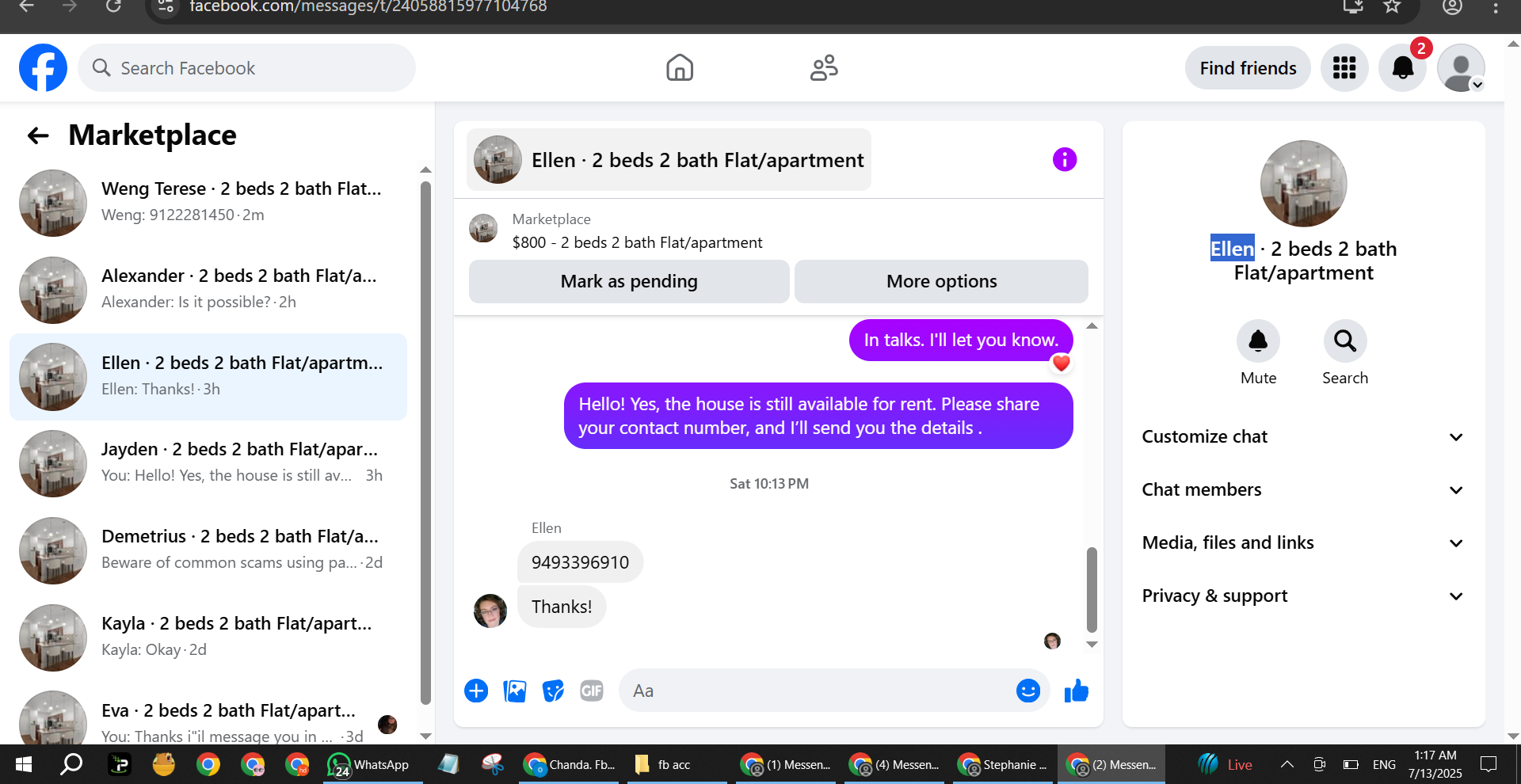Open the Windows Start menu
This screenshot has height=784, width=1521.
(24, 764)
